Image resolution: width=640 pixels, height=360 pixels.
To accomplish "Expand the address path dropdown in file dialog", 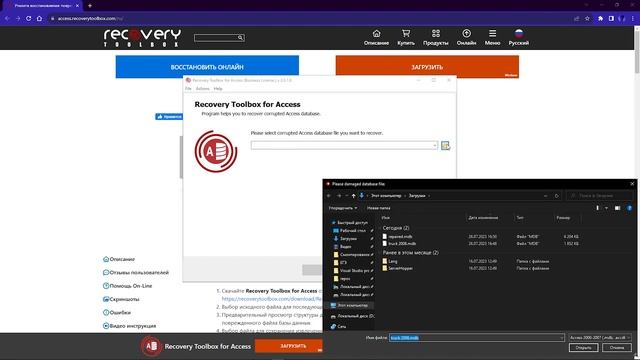I will point(546,196).
